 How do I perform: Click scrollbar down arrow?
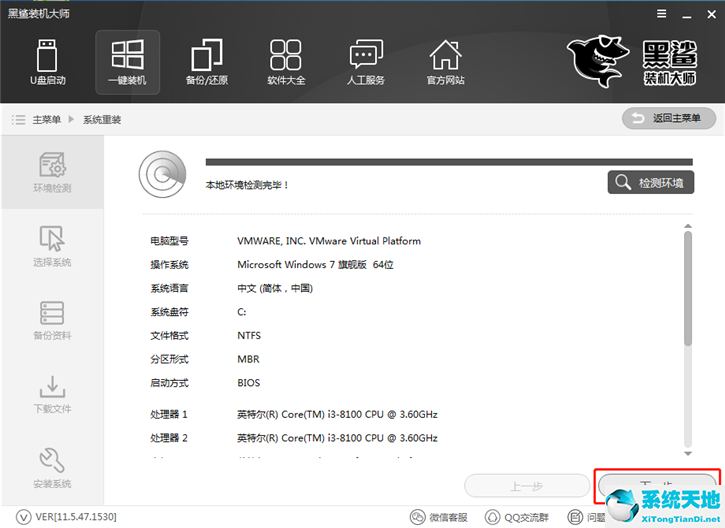(688, 454)
